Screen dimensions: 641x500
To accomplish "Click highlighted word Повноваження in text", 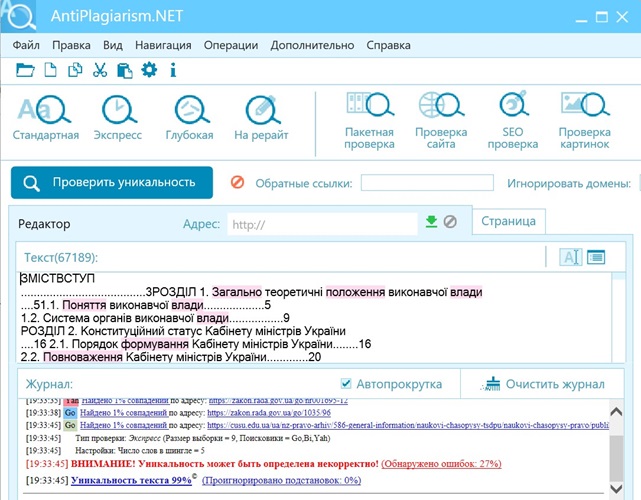I will [x=83, y=357].
